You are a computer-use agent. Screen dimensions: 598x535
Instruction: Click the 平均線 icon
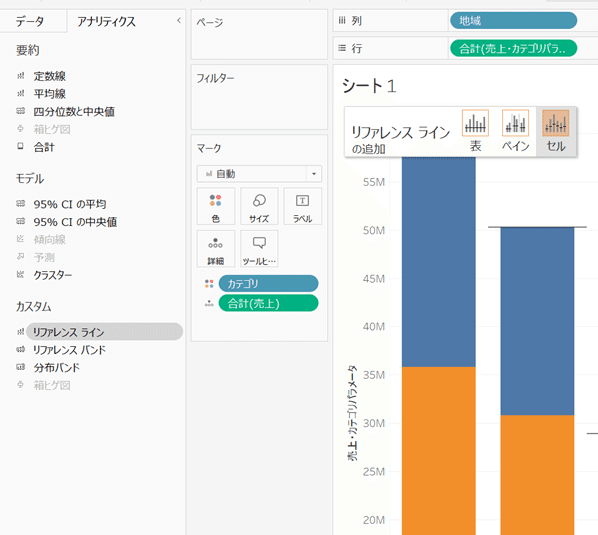(21, 93)
